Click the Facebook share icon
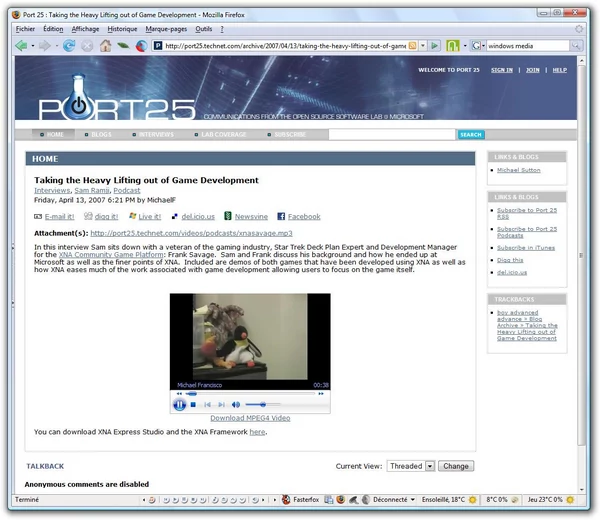Image resolution: width=600 pixels, height=520 pixels. (x=281, y=216)
